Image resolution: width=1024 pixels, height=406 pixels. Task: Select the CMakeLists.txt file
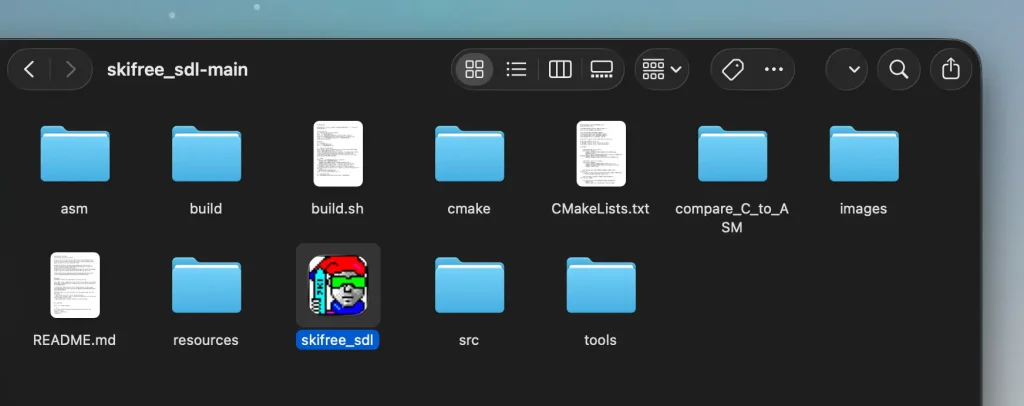point(601,154)
